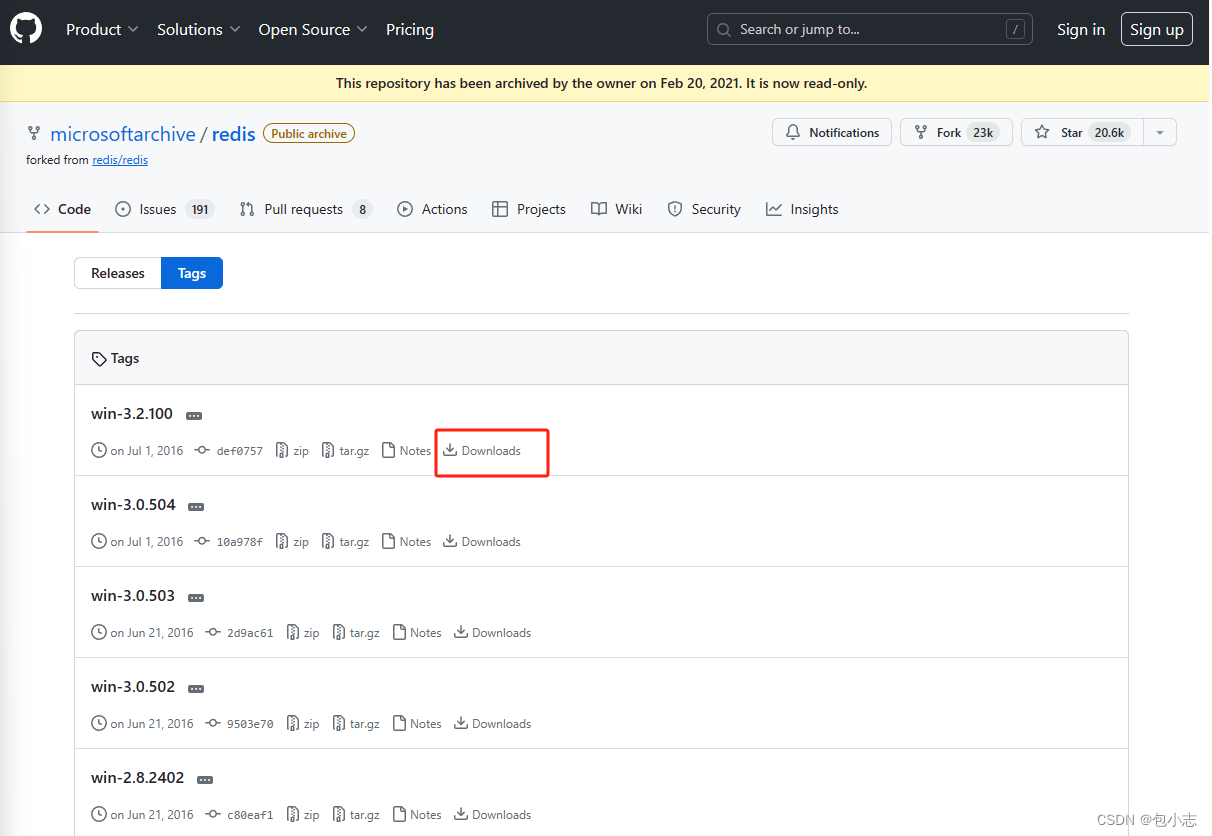Open the GitHub home logo
The image size is (1212, 836).
tap(26, 29)
